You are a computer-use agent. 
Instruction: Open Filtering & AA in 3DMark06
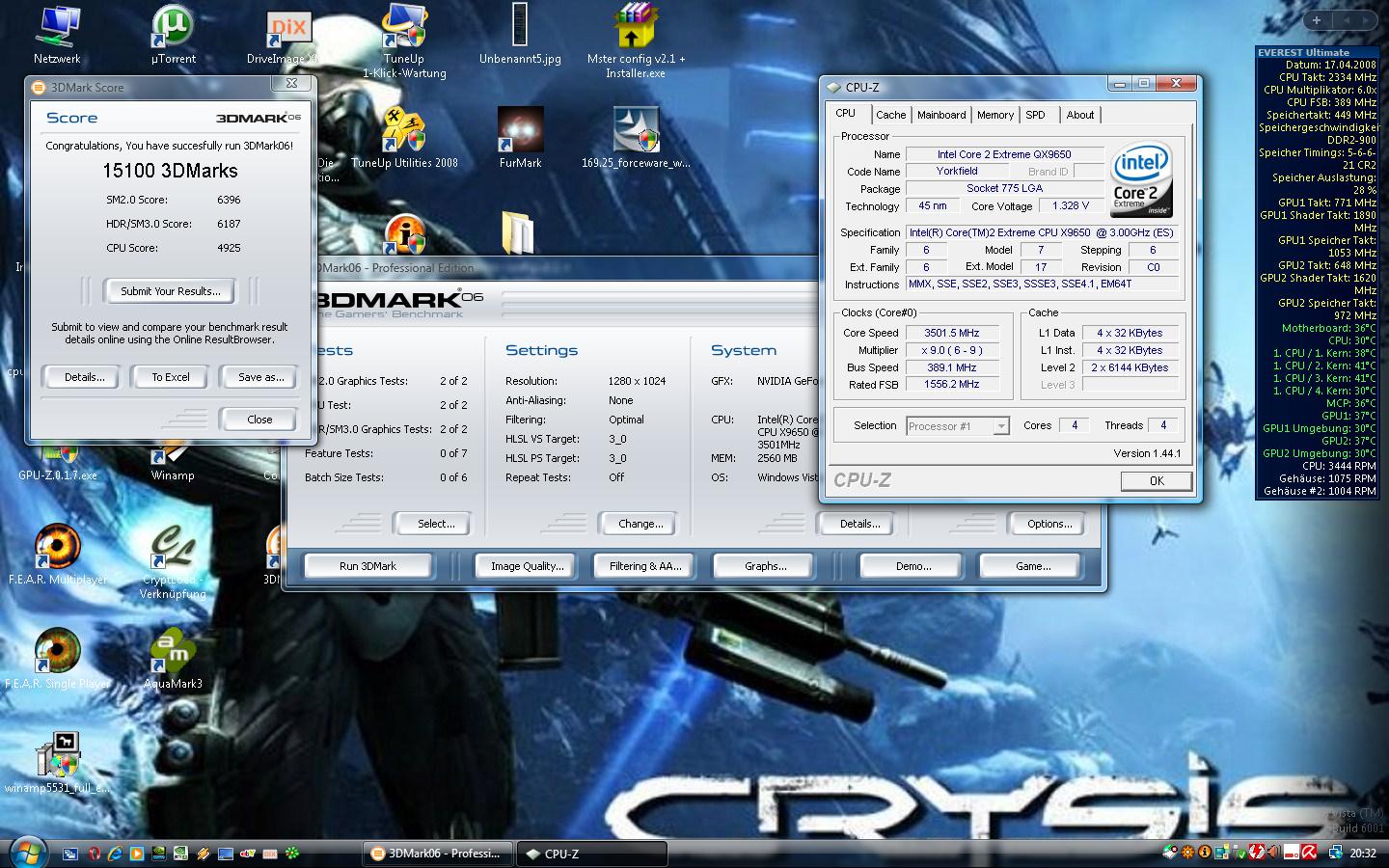[645, 566]
